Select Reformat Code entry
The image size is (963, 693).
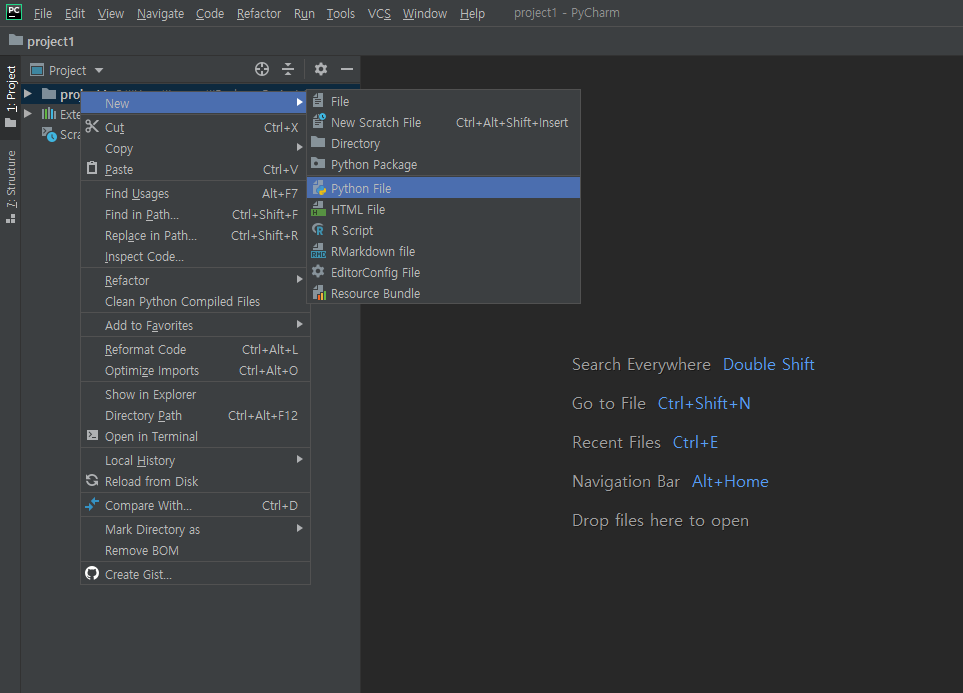195,349
